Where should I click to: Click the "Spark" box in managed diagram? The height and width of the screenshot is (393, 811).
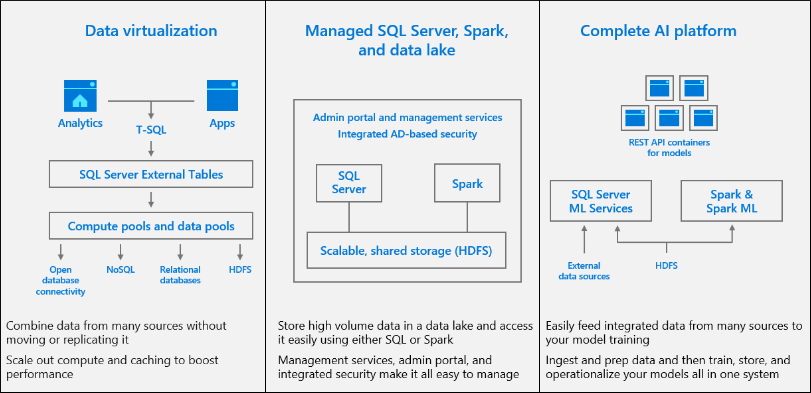(x=467, y=183)
